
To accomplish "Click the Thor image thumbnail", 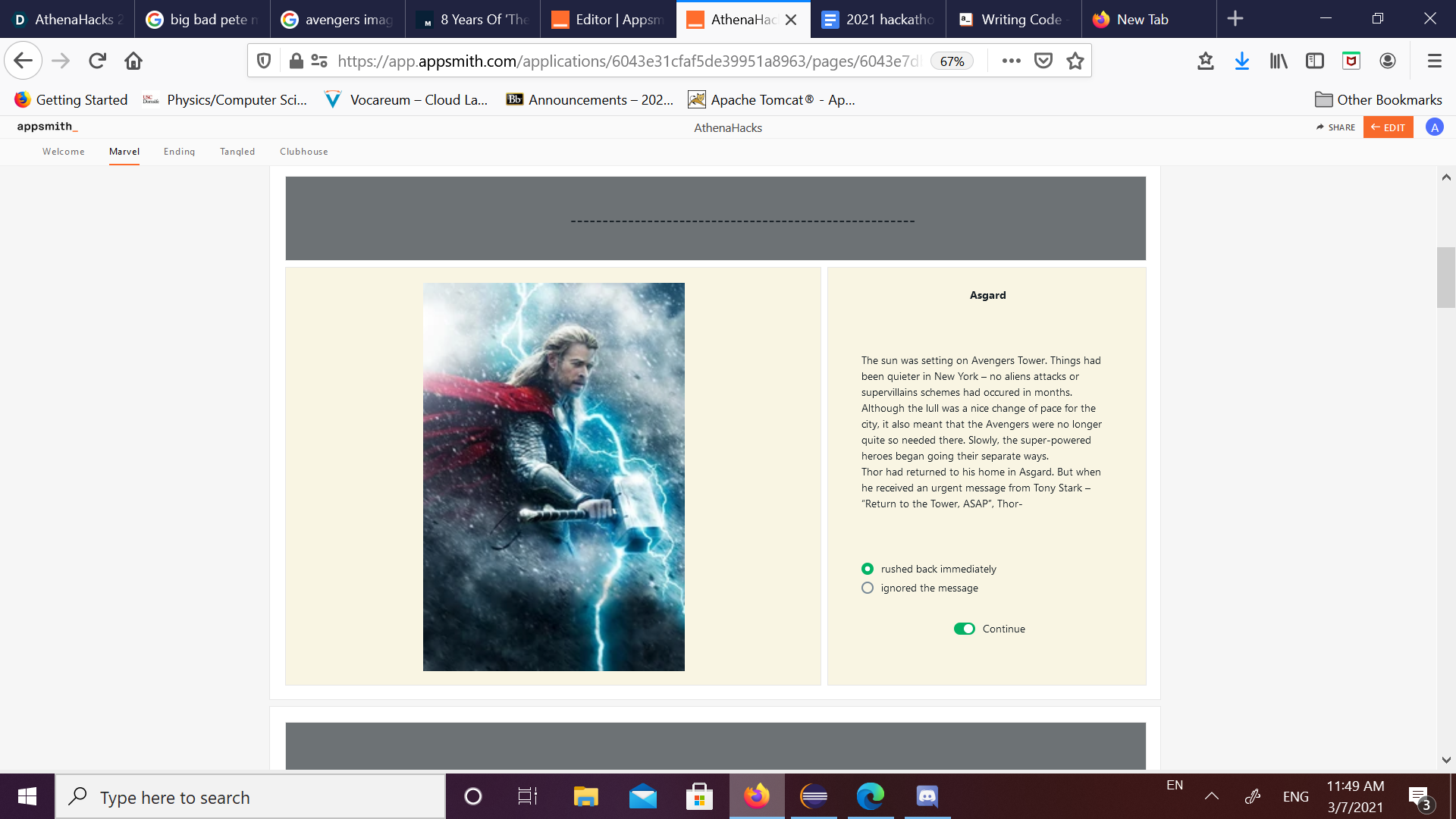I will point(554,476).
